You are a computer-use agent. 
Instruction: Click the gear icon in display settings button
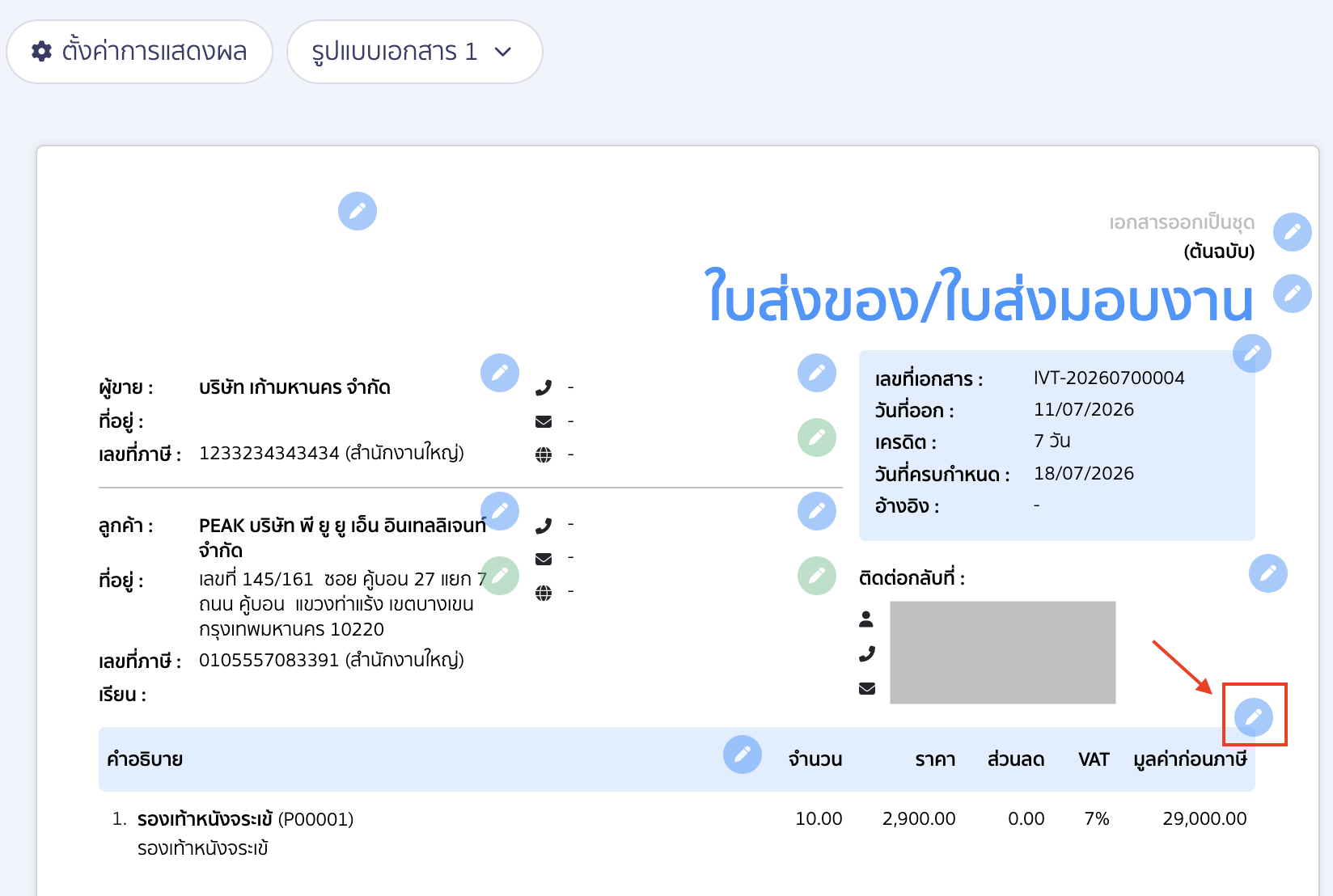42,52
